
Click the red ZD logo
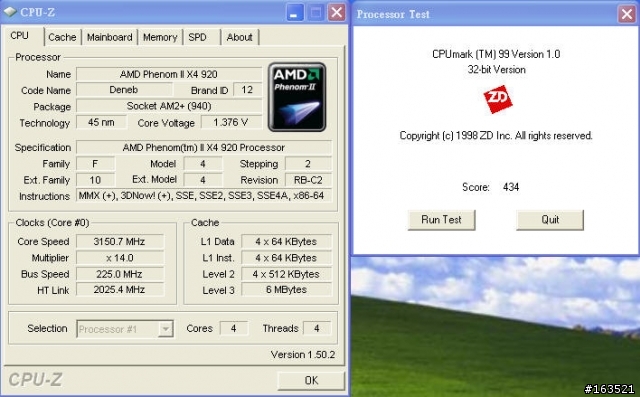click(x=498, y=99)
